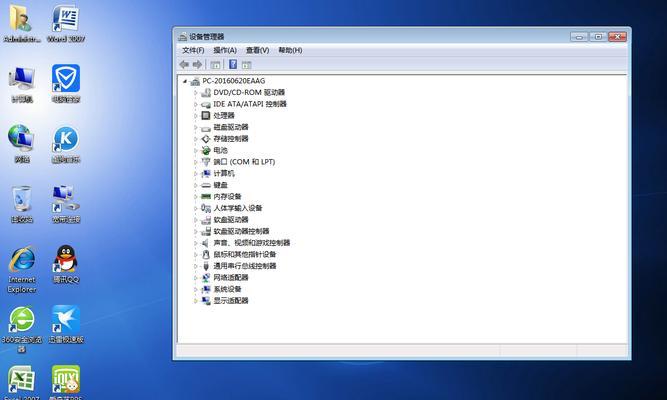The height and width of the screenshot is (400, 667).
Task: Expand the 软盘驱动器控制器 node
Action: 196,231
